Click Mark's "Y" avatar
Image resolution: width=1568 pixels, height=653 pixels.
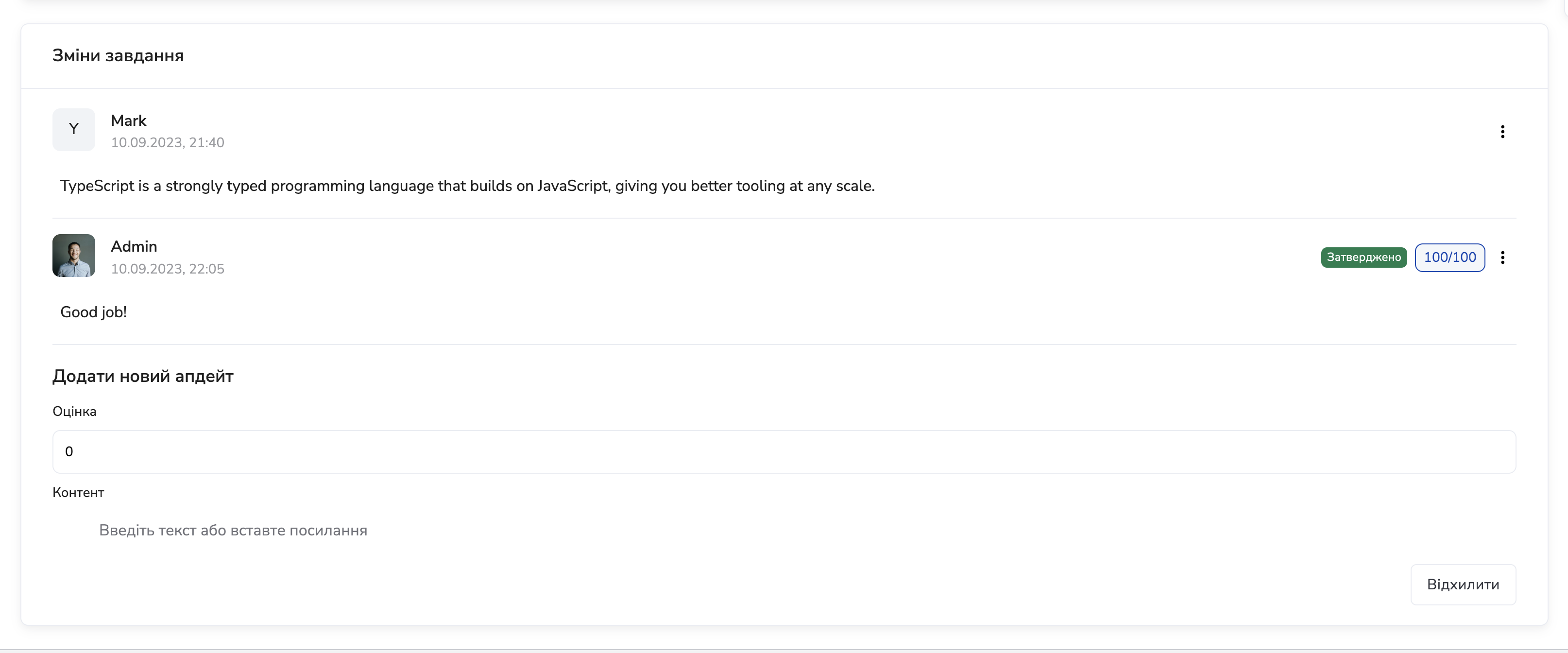coord(74,130)
